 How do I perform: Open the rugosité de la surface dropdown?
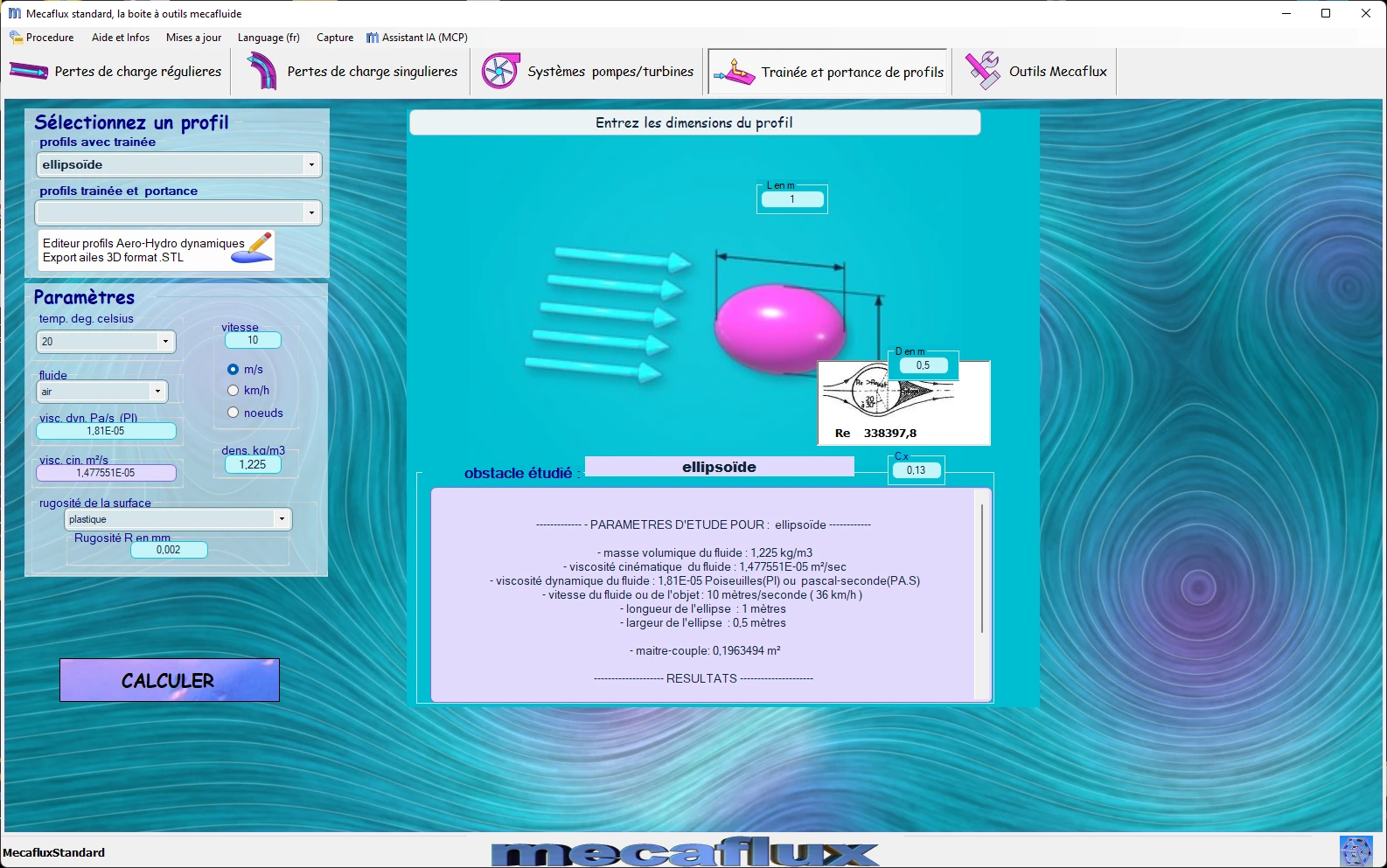click(x=282, y=519)
